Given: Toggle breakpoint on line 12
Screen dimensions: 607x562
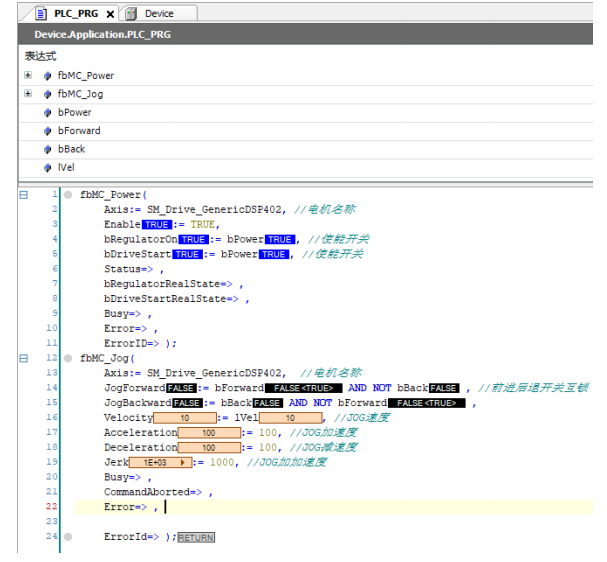Looking at the screenshot, I should coord(68,358).
